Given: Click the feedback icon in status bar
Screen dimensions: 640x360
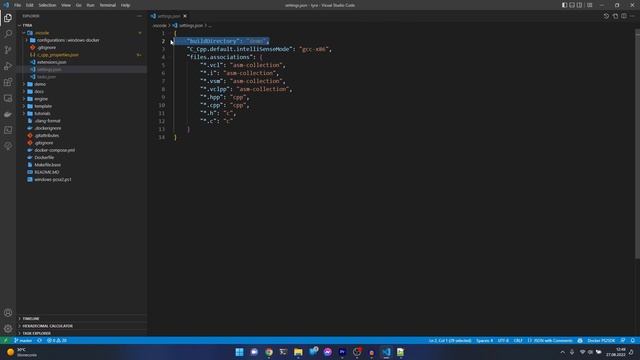Looking at the screenshot, I should click(623, 340).
